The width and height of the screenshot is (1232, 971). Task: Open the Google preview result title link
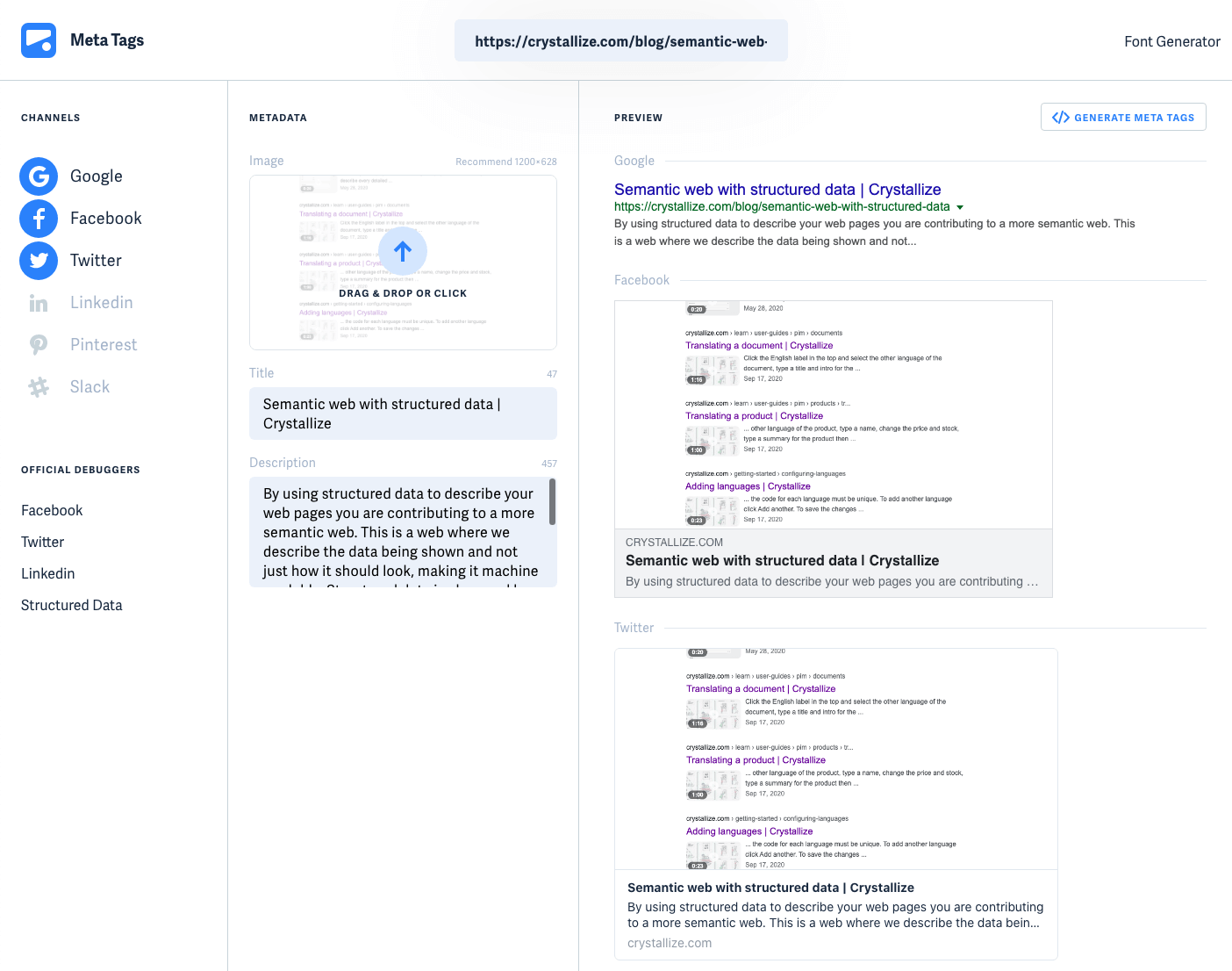point(777,190)
